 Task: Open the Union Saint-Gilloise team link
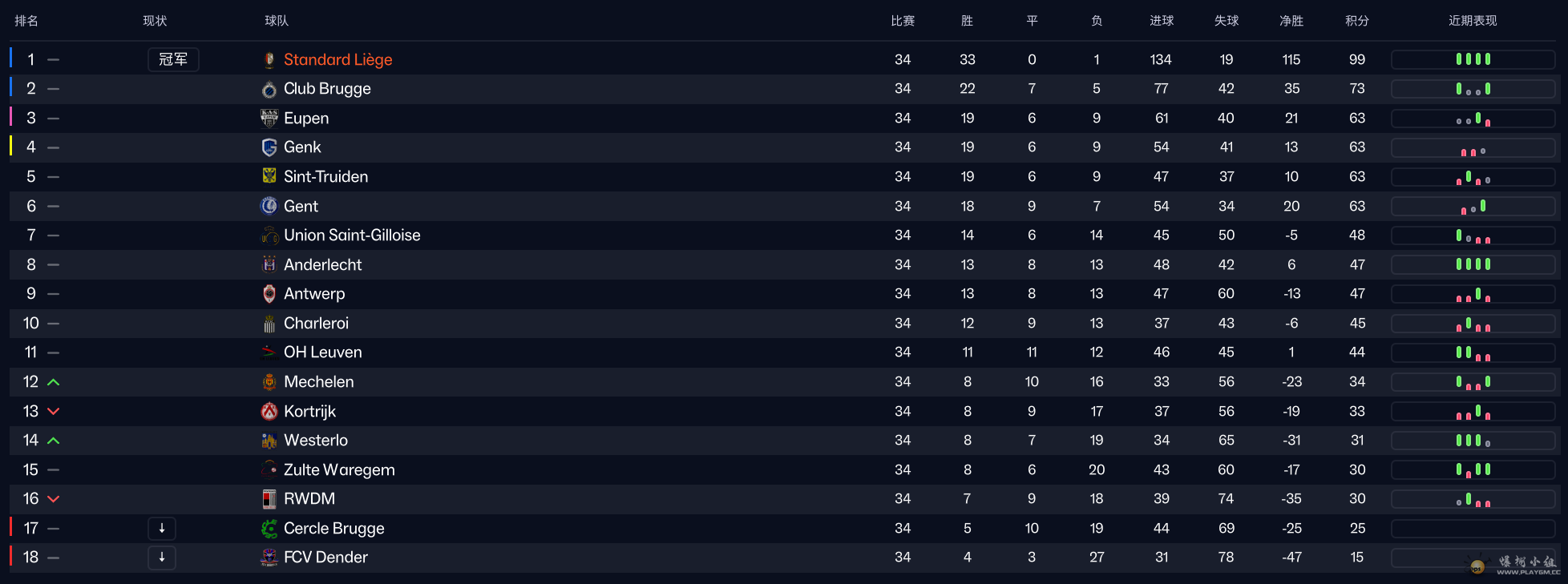352,236
